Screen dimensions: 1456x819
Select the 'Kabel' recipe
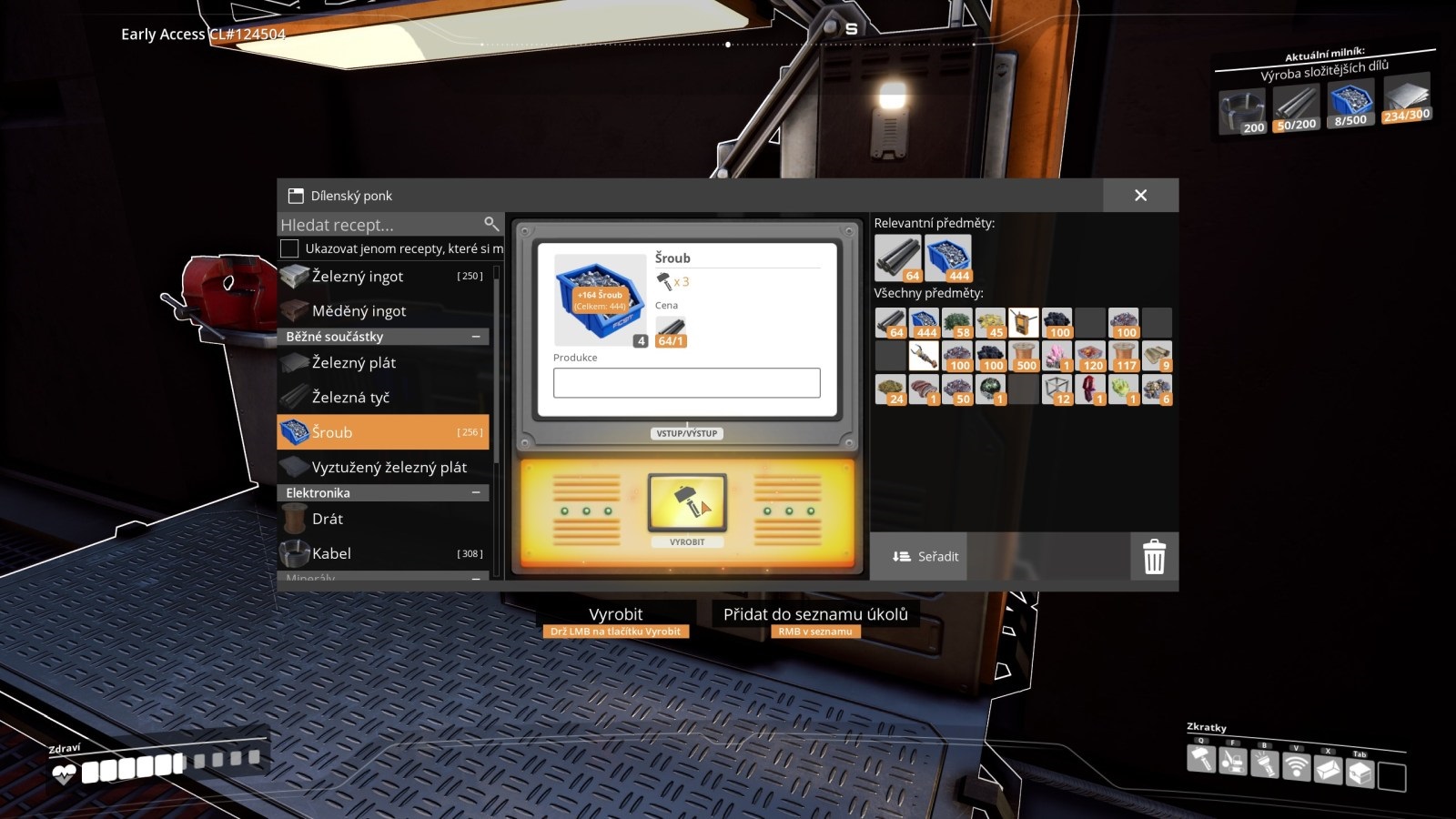coord(382,553)
